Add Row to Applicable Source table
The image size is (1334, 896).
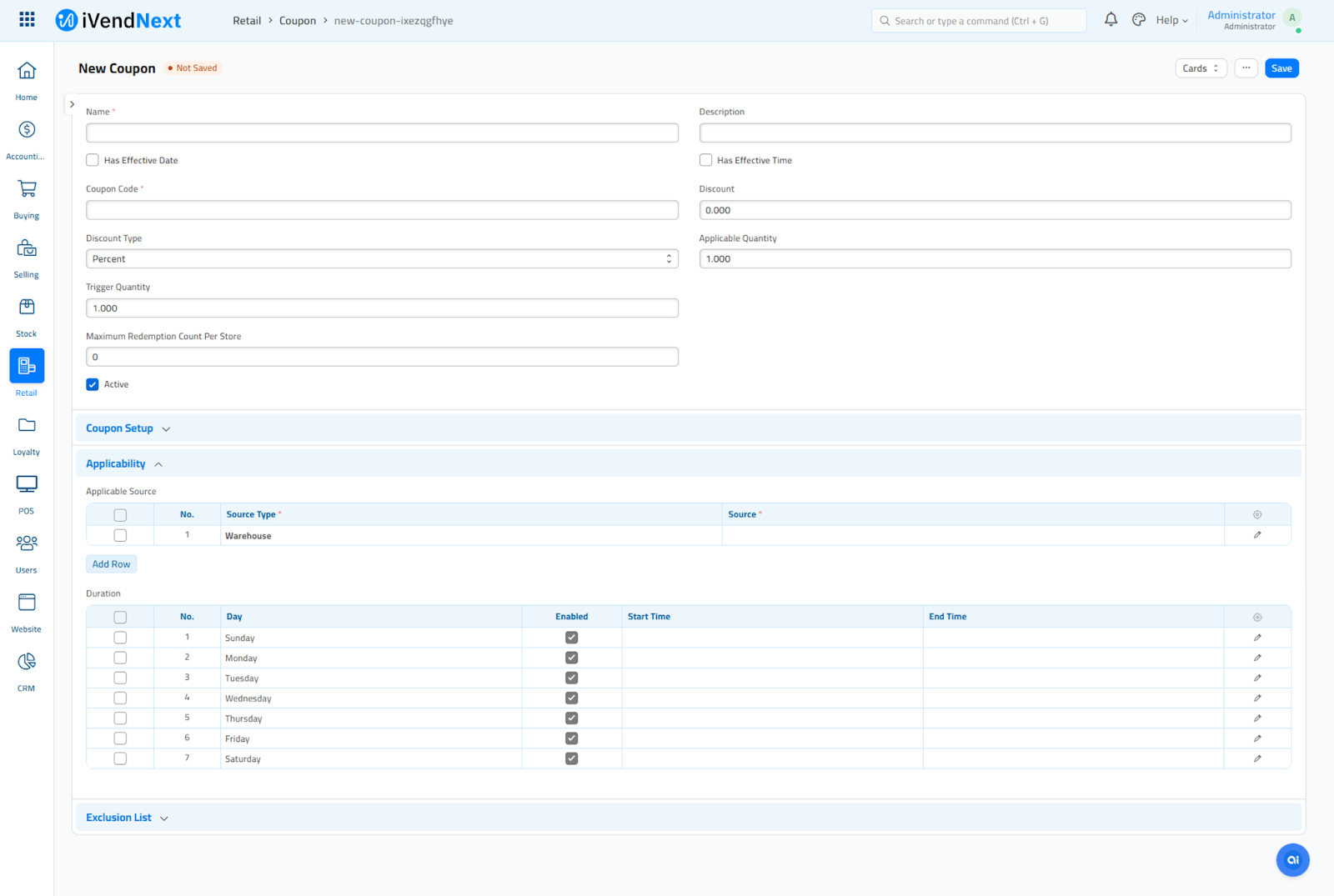pyautogui.click(x=111, y=564)
